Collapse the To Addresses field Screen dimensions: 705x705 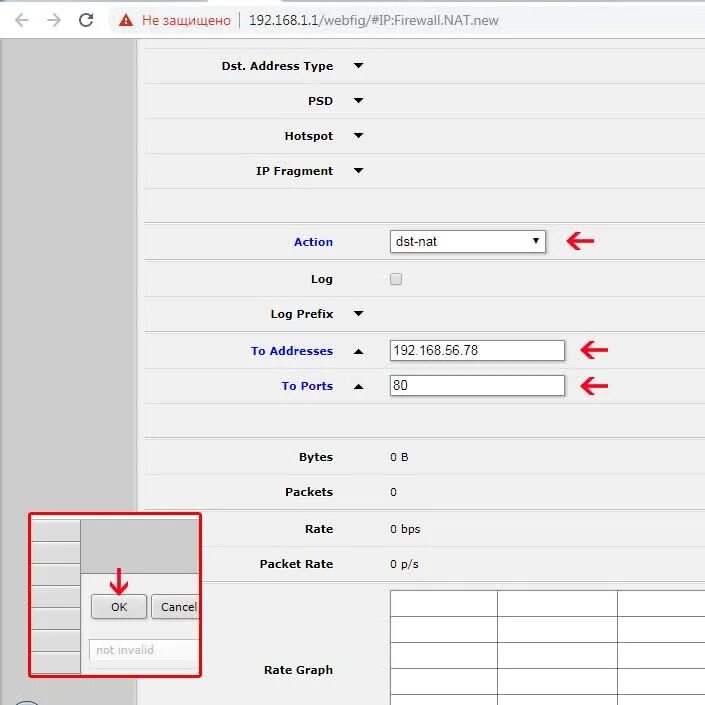(358, 351)
